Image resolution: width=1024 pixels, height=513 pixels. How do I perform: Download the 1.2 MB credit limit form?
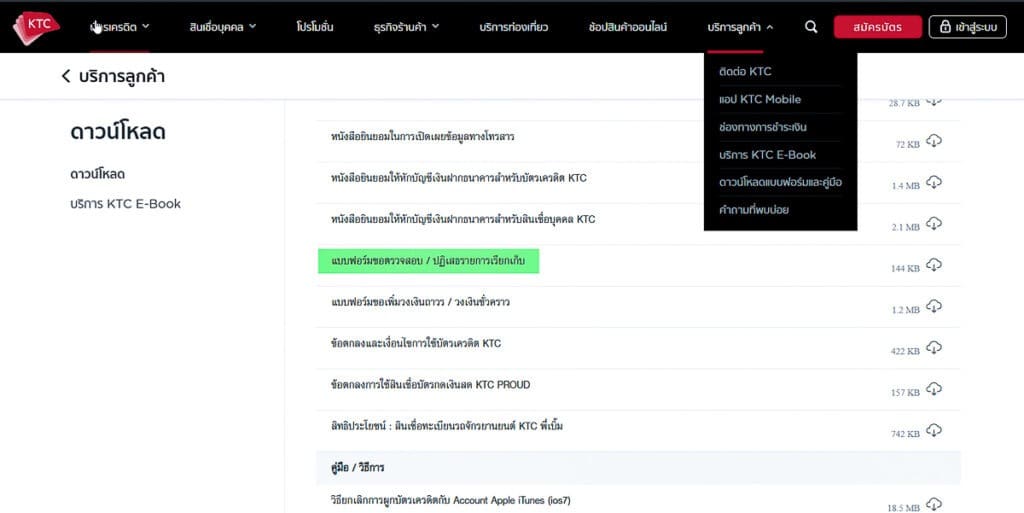(x=934, y=306)
